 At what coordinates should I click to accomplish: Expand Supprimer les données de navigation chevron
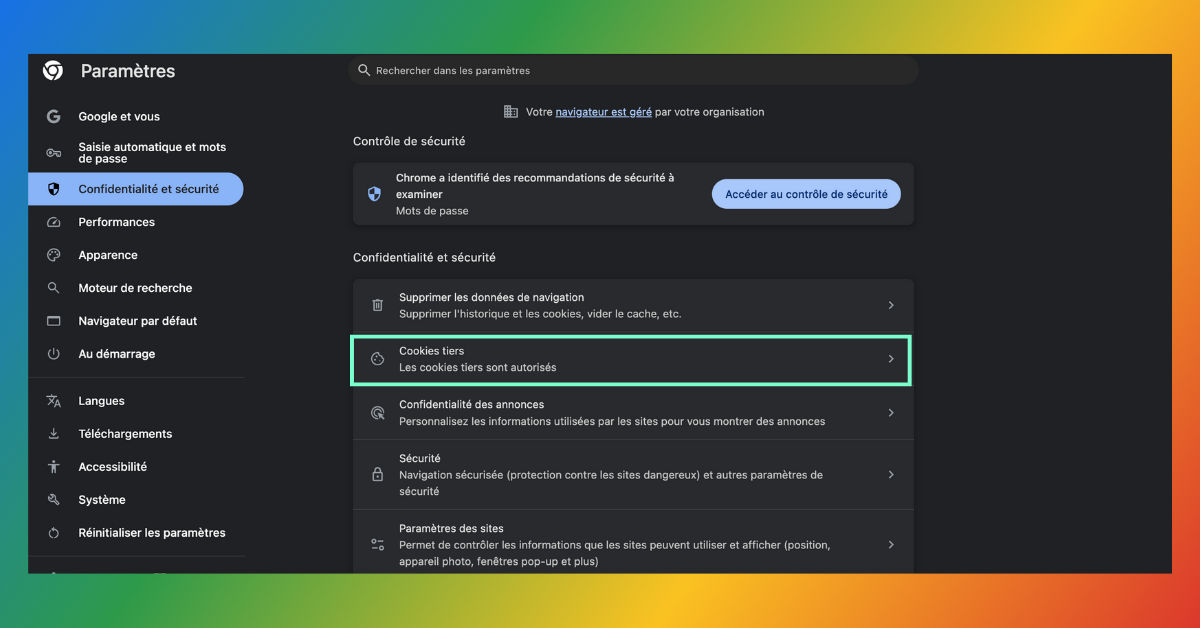(x=891, y=305)
